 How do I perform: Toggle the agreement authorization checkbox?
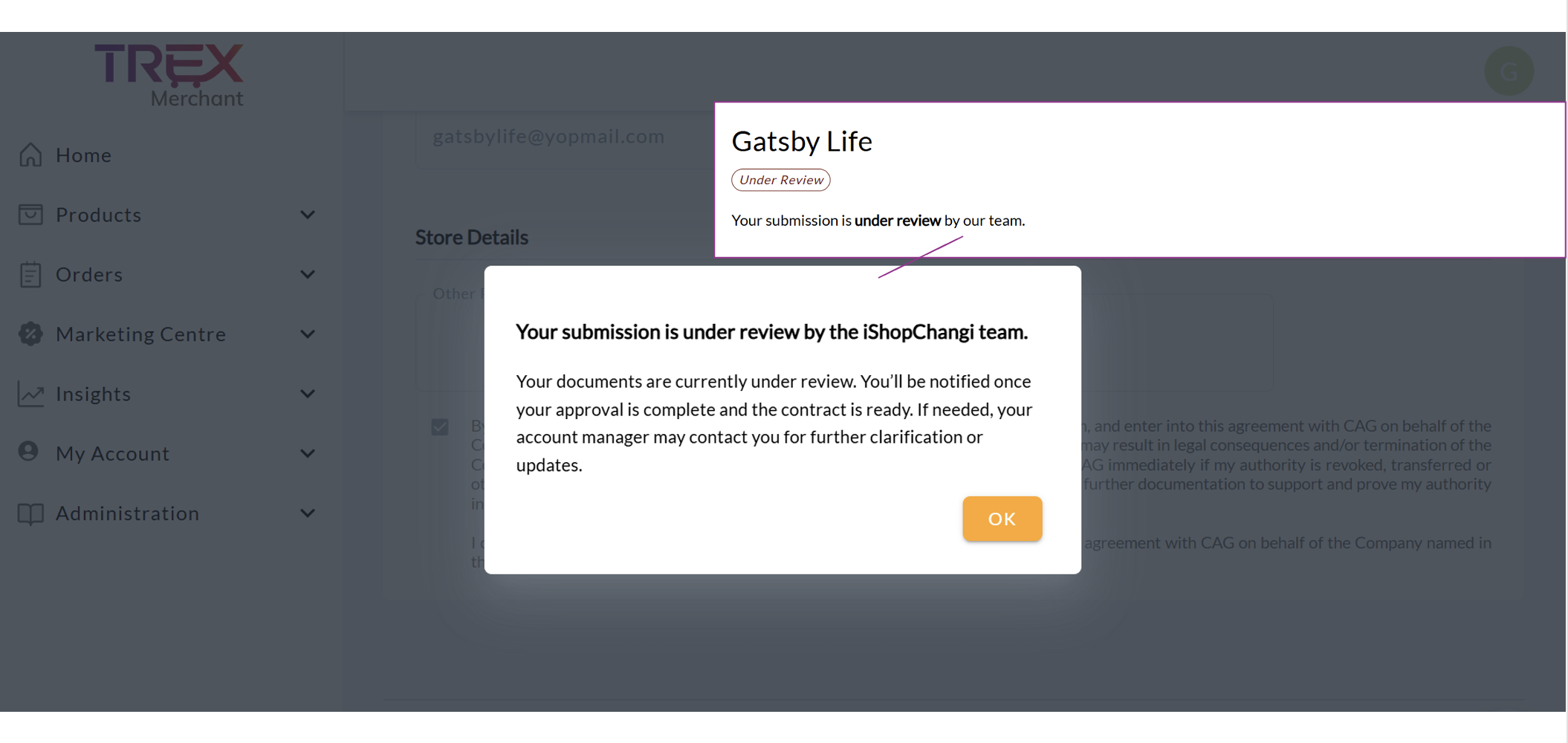(x=440, y=427)
